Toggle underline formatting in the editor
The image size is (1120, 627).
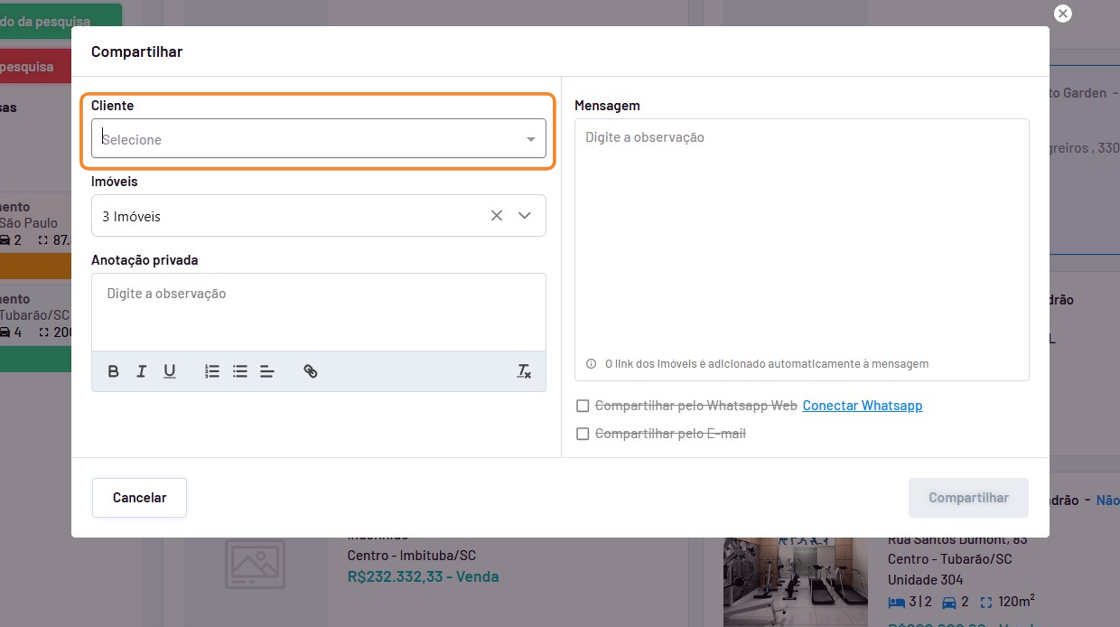tap(170, 371)
